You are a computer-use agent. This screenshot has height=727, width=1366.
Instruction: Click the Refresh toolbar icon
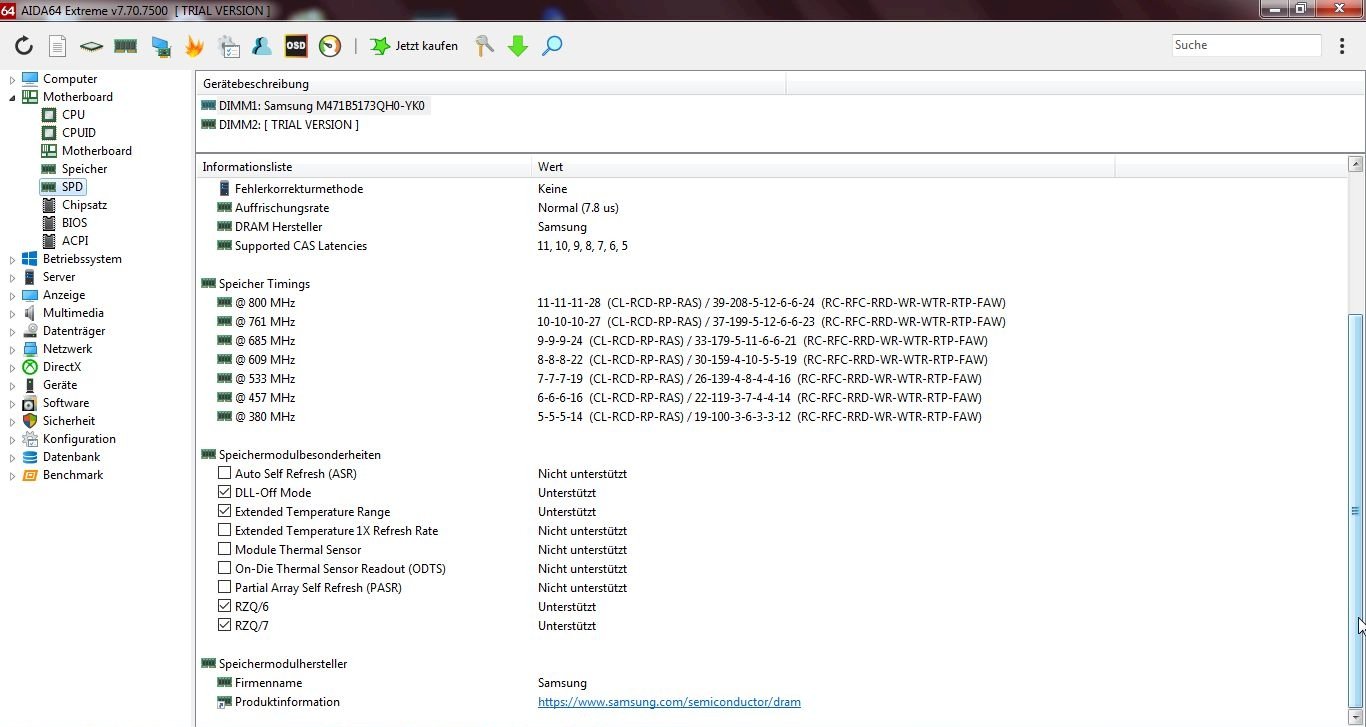click(24, 46)
